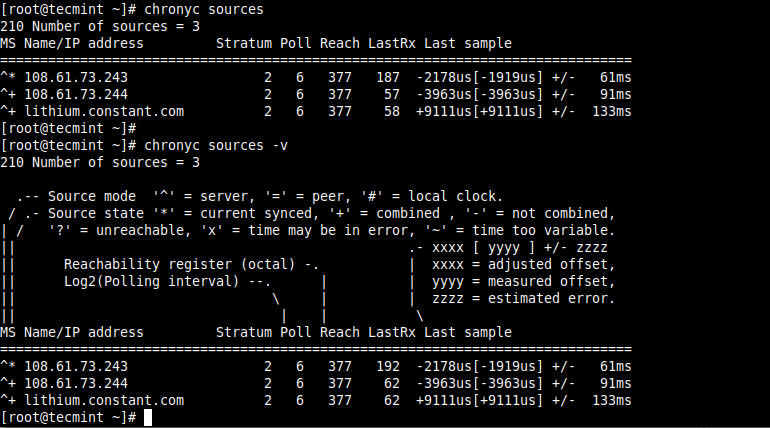Click the '^*' marker in the LastRx 187 row
Viewport: 770px width, 428px height.
click(x=8, y=78)
